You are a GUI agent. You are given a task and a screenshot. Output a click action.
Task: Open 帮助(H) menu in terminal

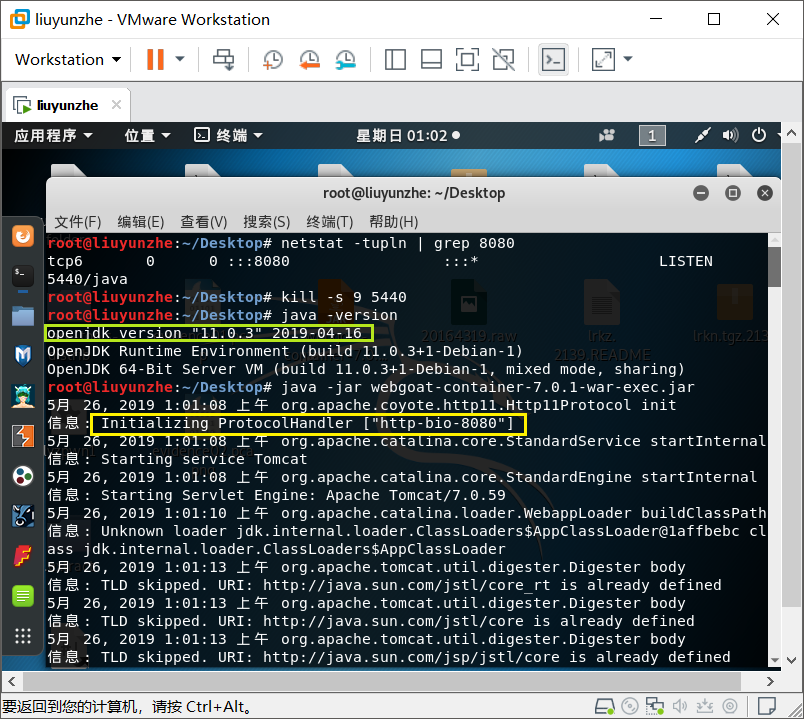point(394,222)
